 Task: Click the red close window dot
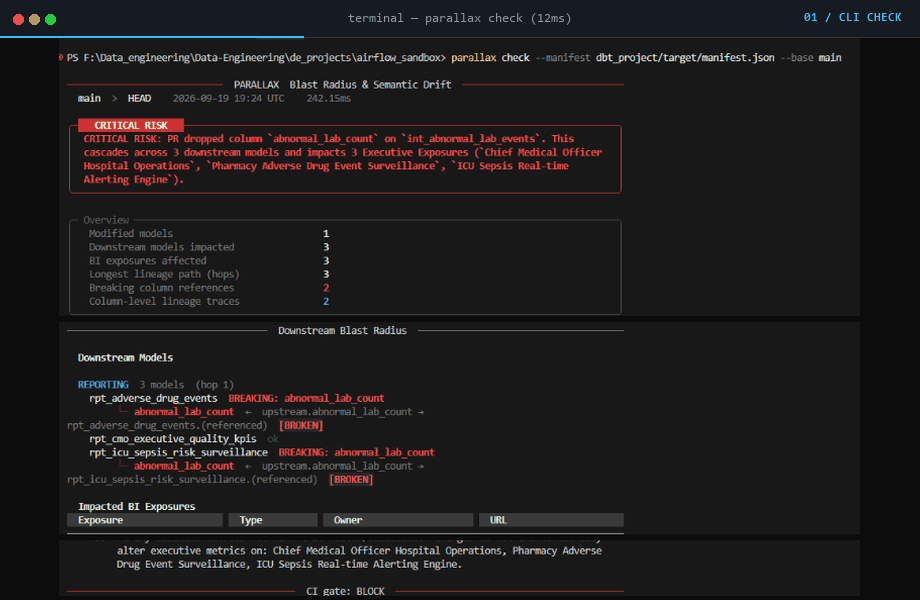[18, 19]
